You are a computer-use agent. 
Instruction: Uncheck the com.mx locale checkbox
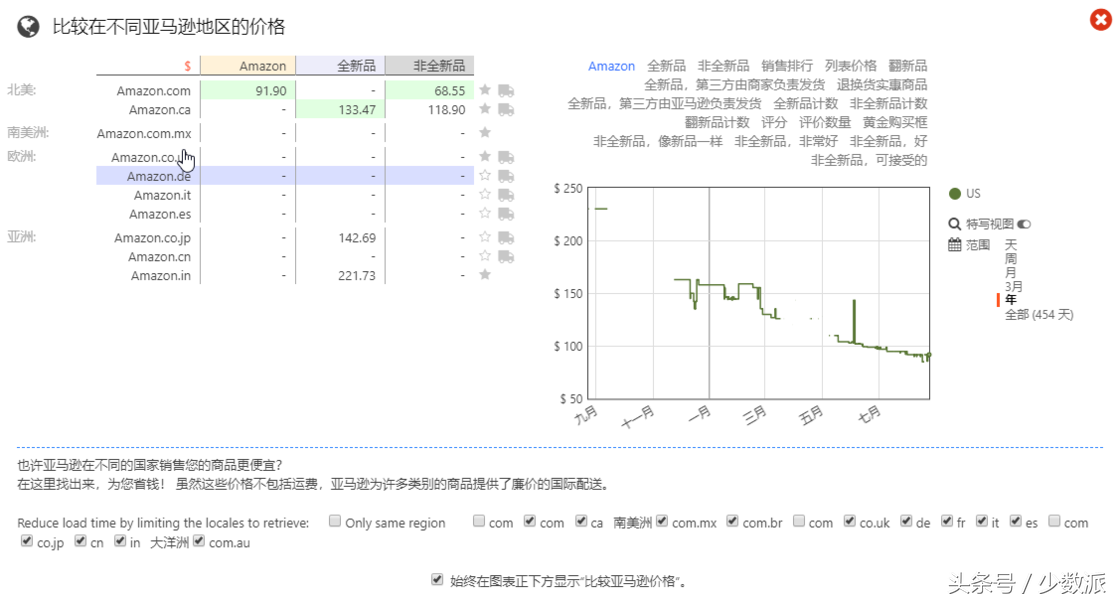point(662,521)
